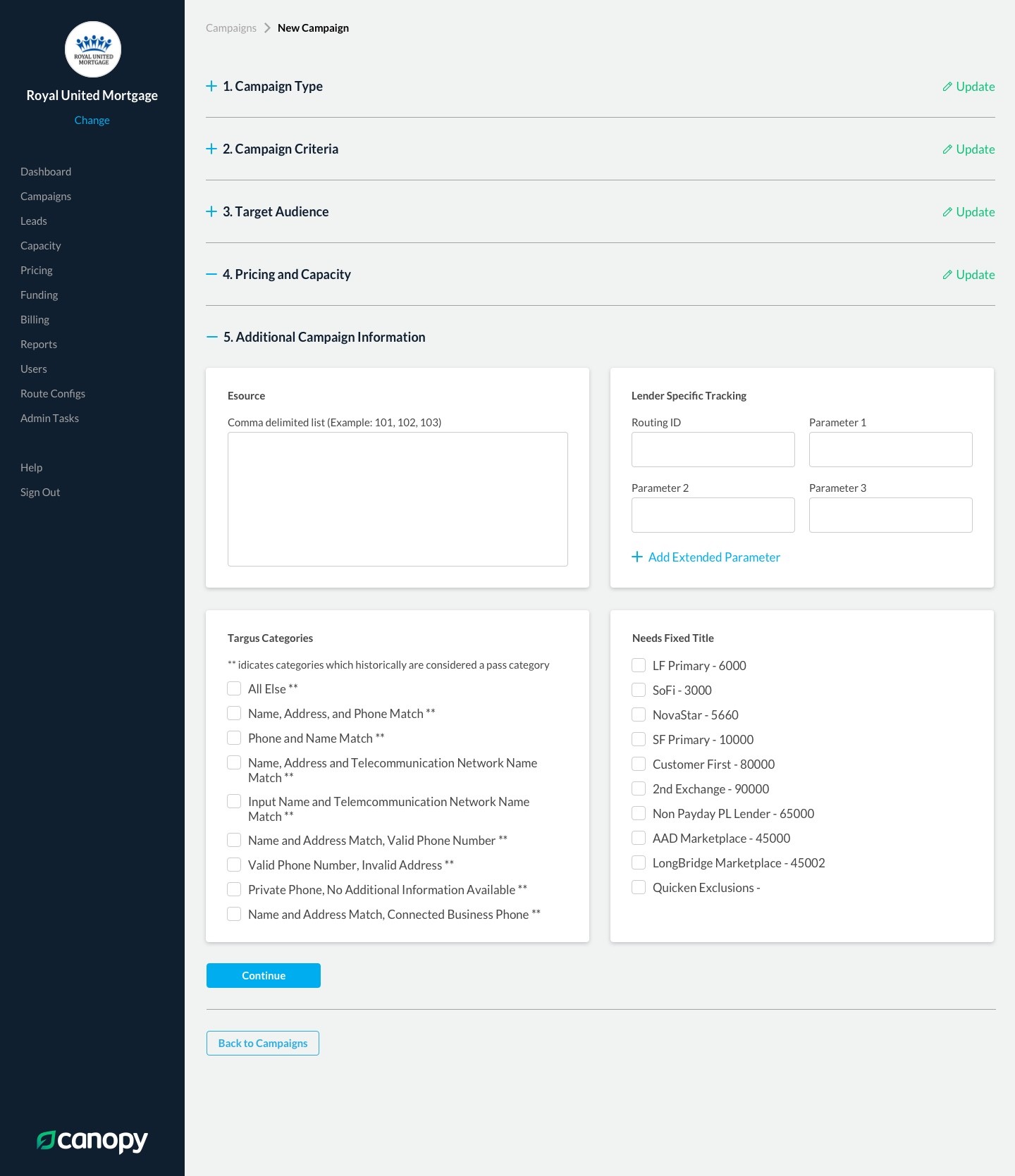The image size is (1015, 1176).
Task: Tick LF Primary - 6000 checkbox
Action: tap(639, 665)
